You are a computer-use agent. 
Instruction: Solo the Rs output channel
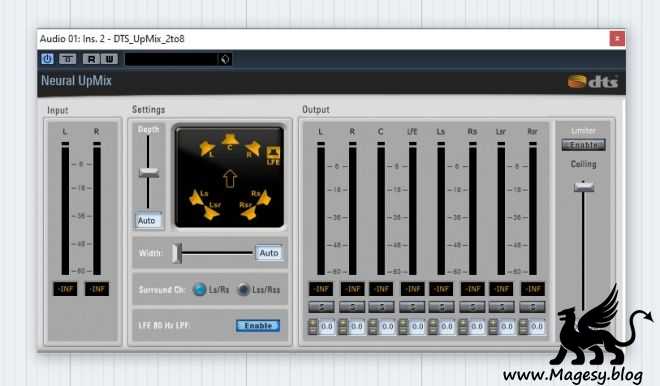pyautogui.click(x=472, y=307)
